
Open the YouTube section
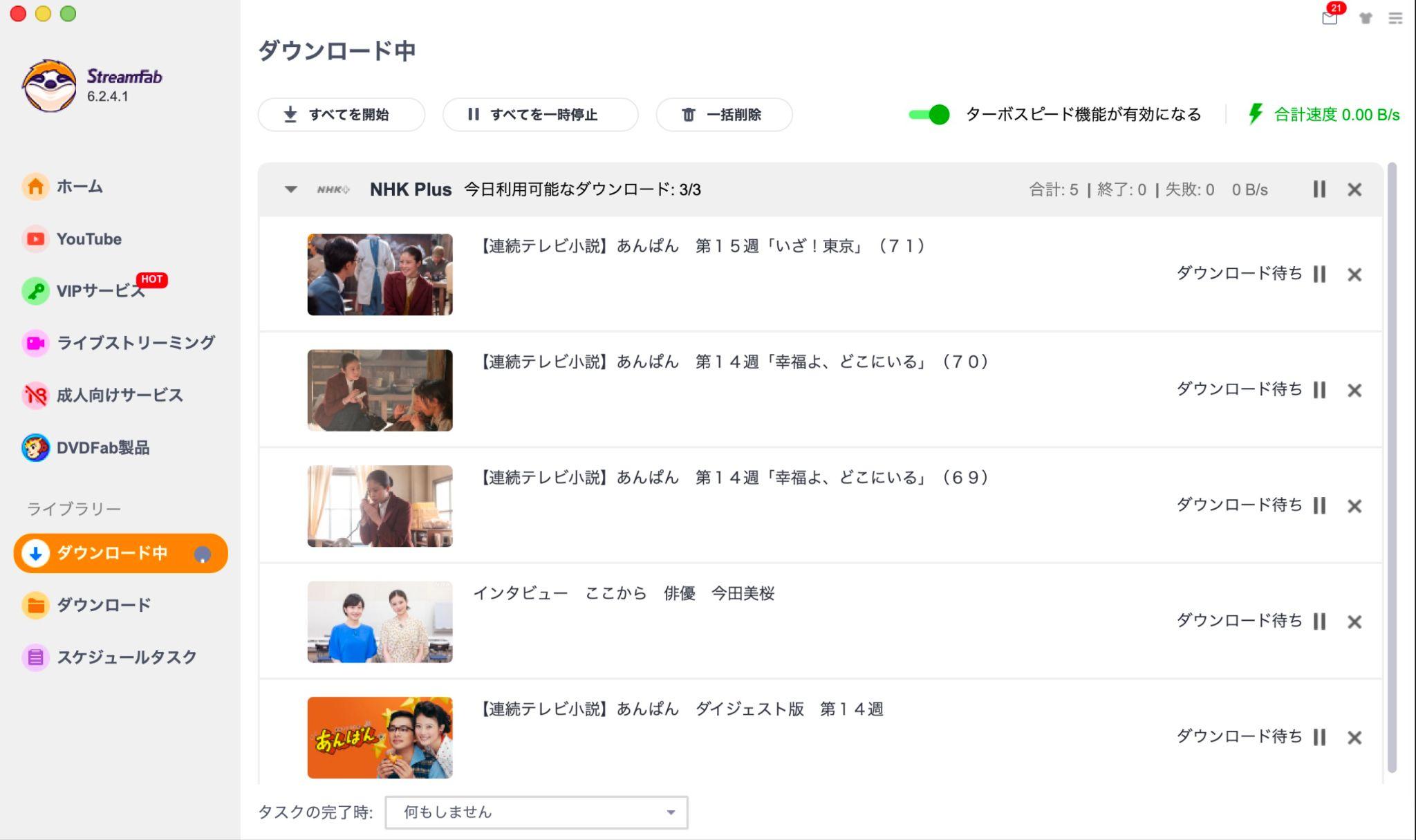point(72,239)
